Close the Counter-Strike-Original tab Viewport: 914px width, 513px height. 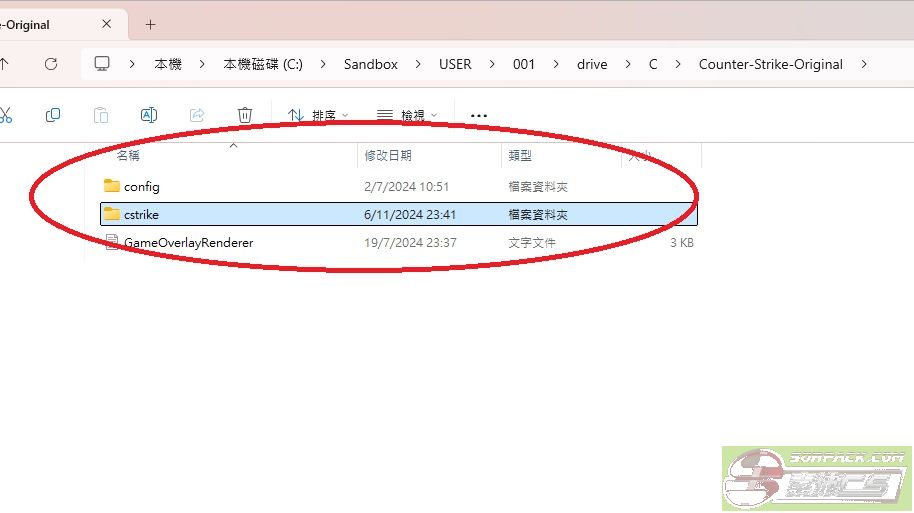106,24
